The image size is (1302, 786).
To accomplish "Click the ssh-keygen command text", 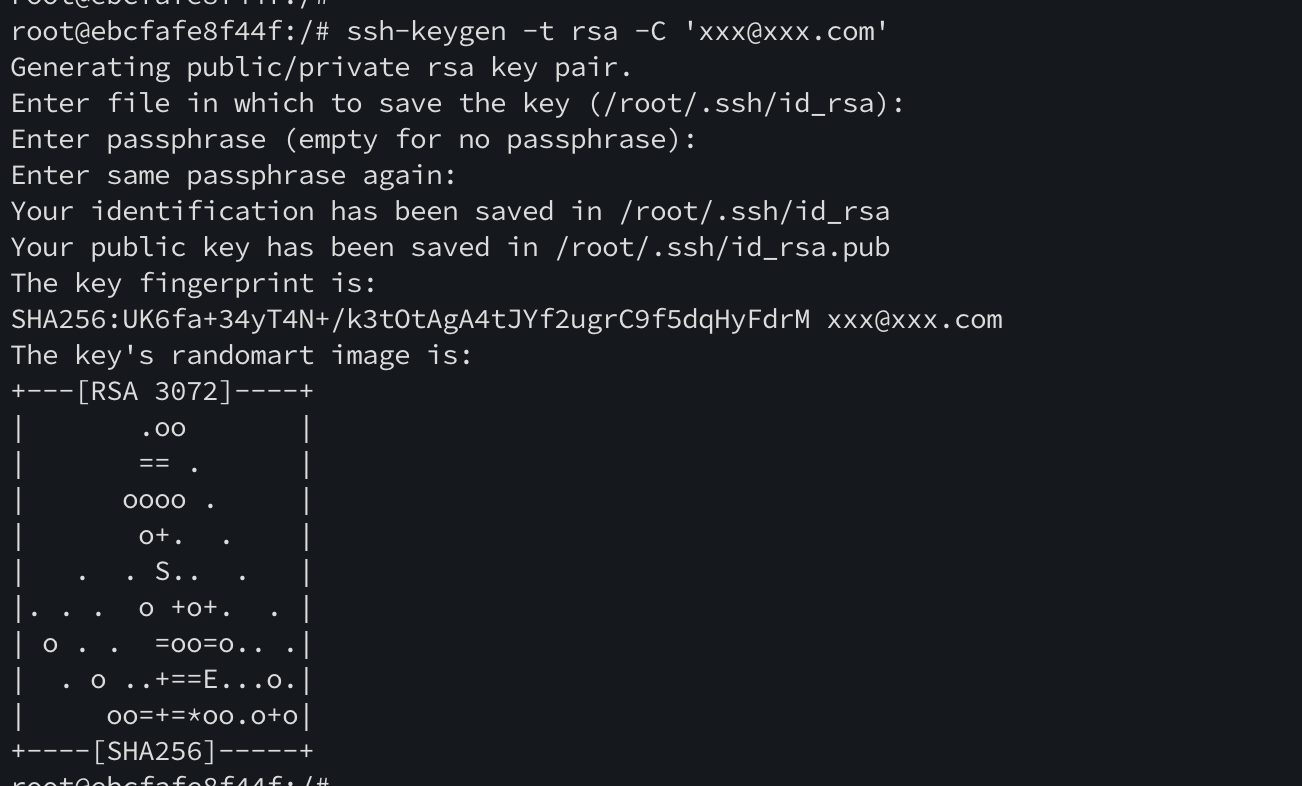I will [x=426, y=31].
